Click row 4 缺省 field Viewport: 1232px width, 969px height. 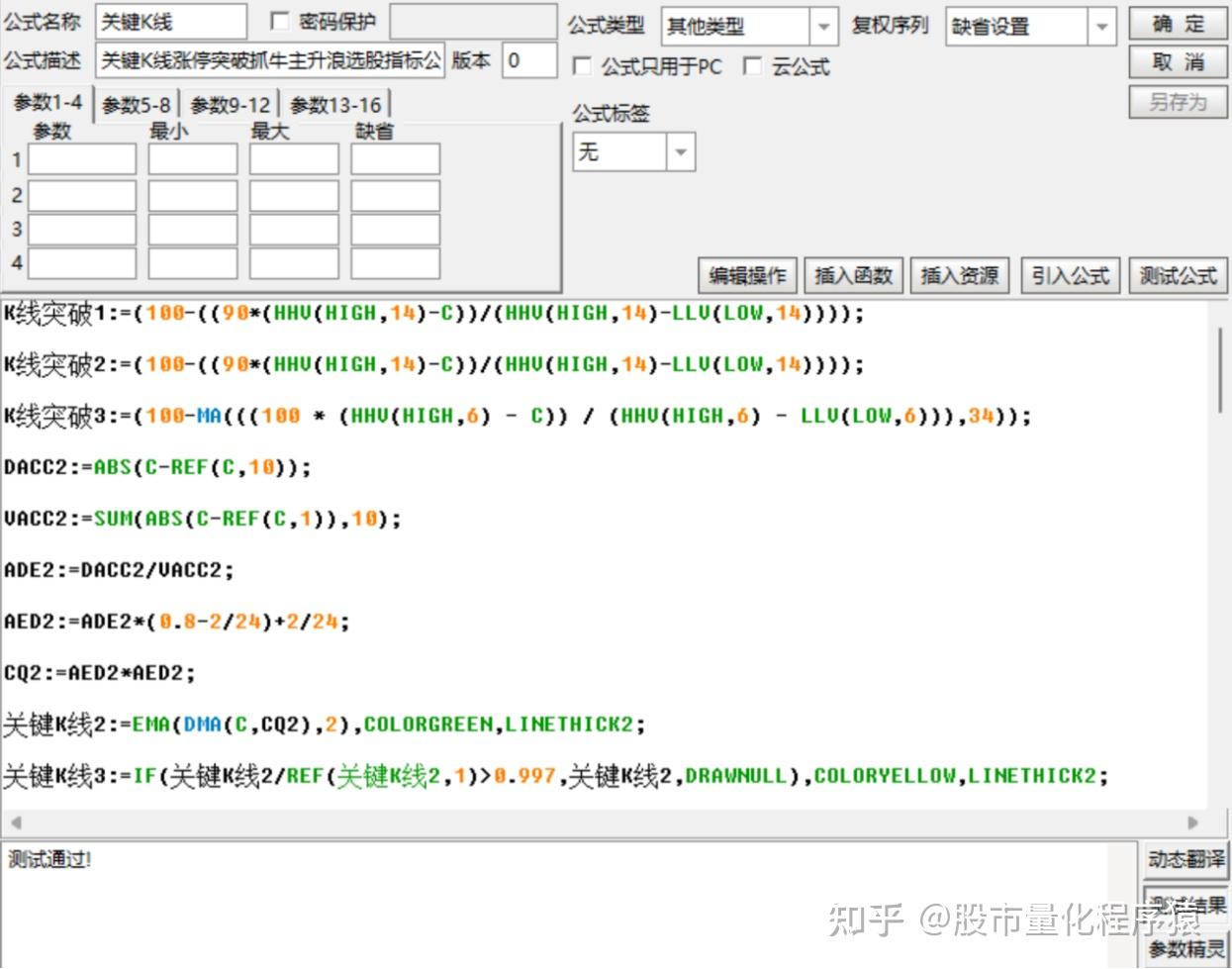tap(396, 263)
